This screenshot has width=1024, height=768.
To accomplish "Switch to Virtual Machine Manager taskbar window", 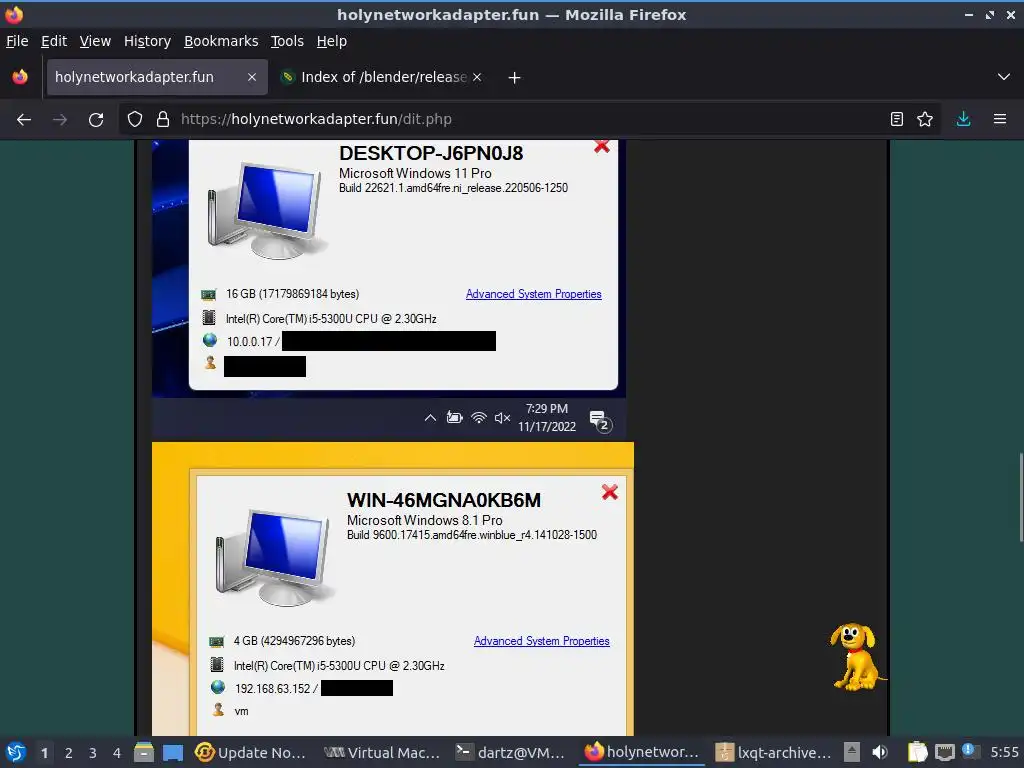I will coord(382,752).
